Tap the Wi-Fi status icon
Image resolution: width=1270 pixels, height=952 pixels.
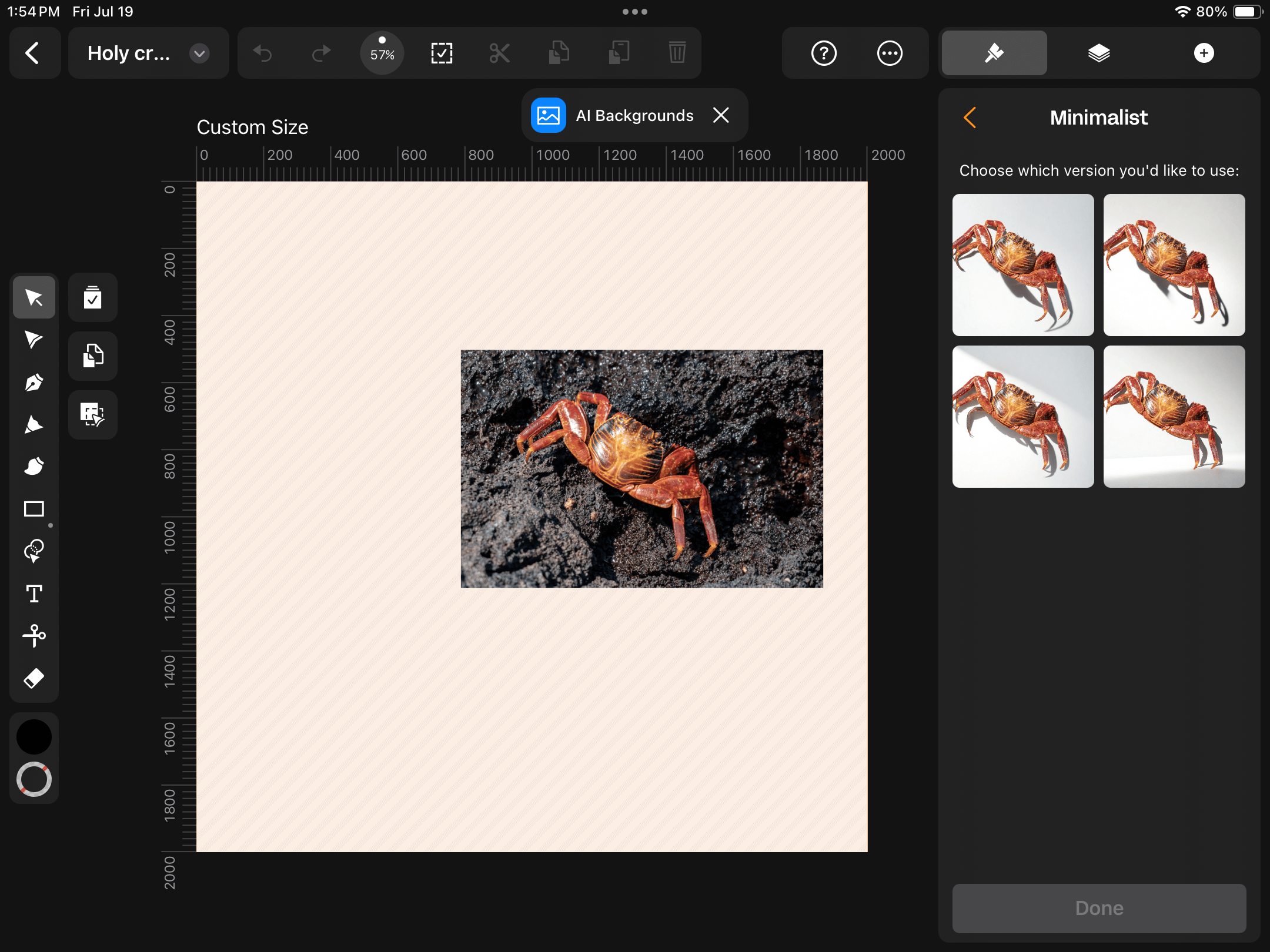[x=1182, y=12]
